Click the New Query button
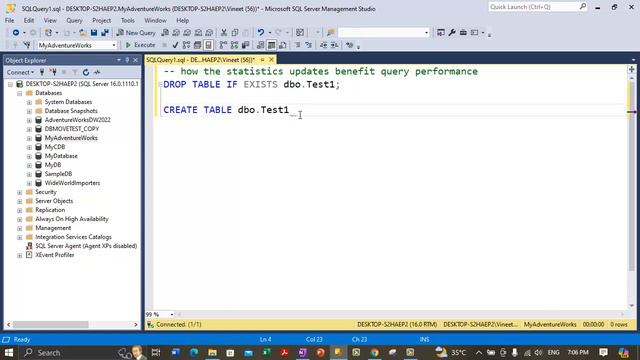The image size is (640, 360). (136, 33)
